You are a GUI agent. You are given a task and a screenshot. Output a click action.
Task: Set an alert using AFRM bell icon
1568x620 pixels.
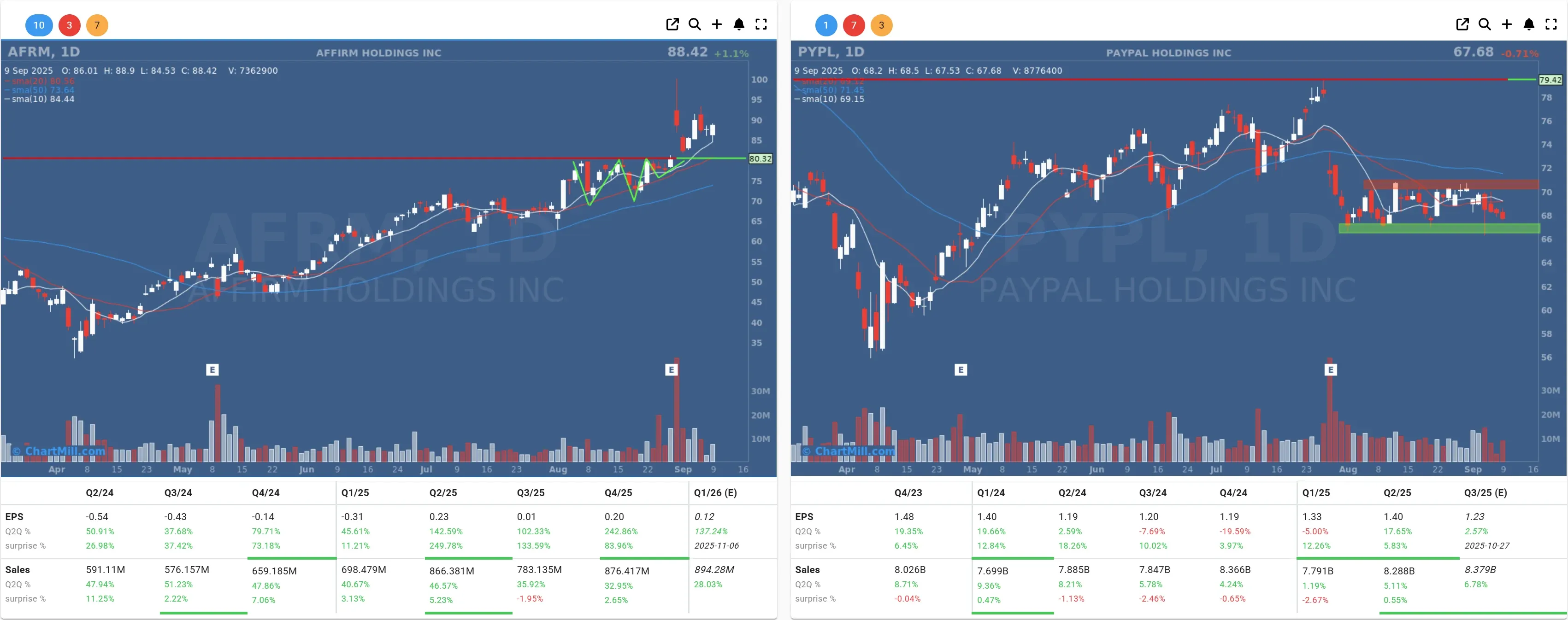pos(739,24)
